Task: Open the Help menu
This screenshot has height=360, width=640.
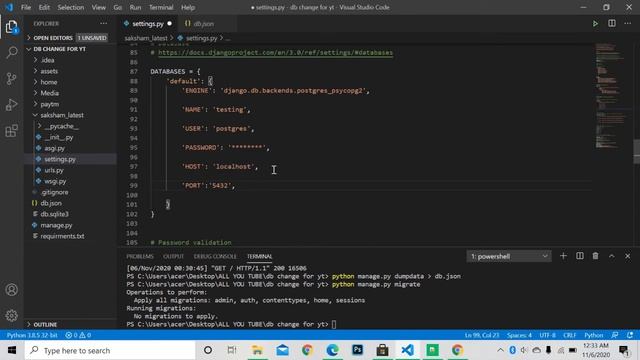Action: tap(188, 7)
